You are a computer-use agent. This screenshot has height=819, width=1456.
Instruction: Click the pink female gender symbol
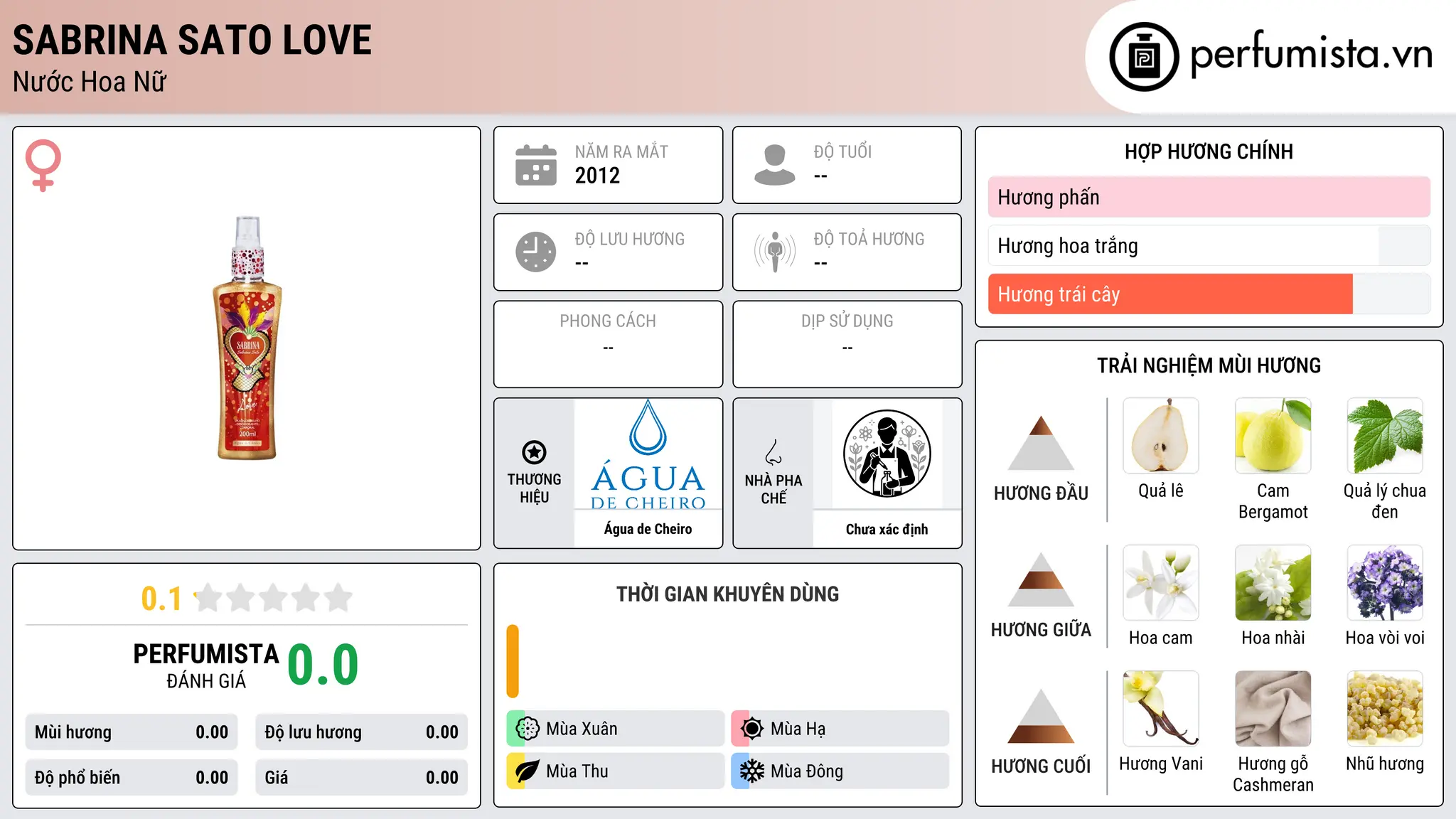pos(43,165)
